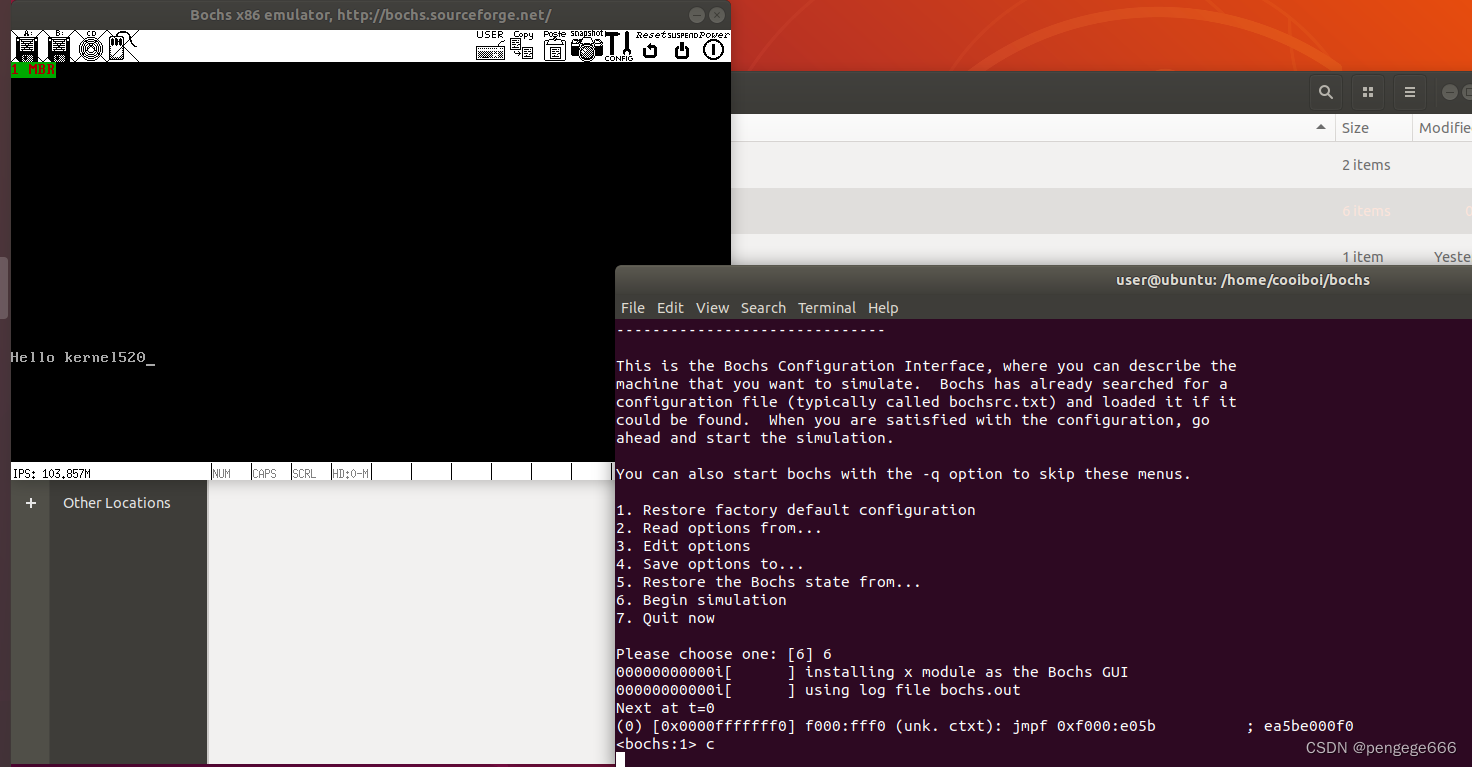Select the file row showing '1 item'
1472x767 pixels.
(1101, 250)
